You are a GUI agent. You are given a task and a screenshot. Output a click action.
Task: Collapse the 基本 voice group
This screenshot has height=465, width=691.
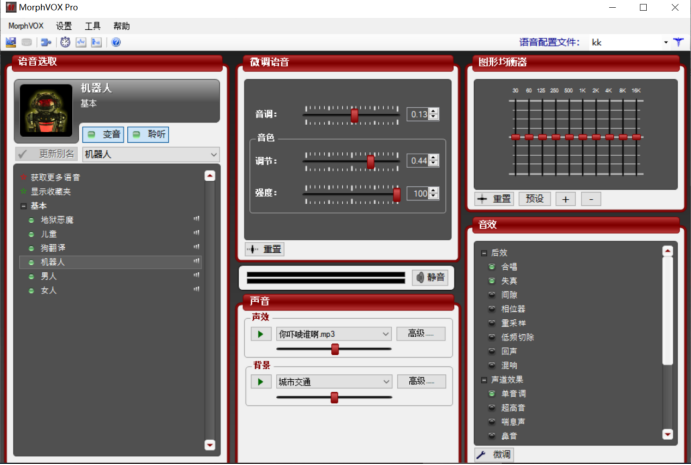[24, 206]
